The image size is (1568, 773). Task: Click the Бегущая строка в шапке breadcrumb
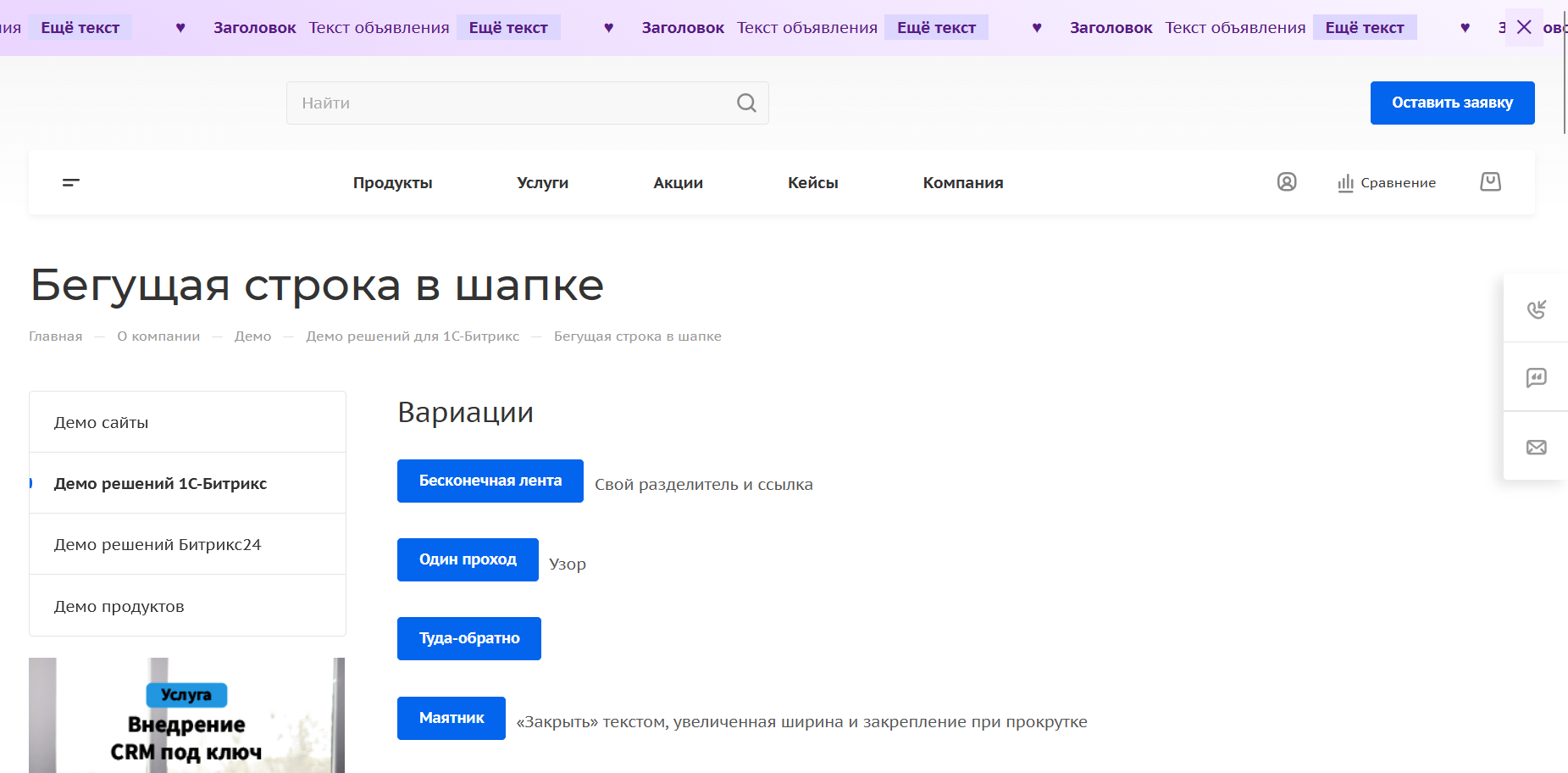(638, 336)
